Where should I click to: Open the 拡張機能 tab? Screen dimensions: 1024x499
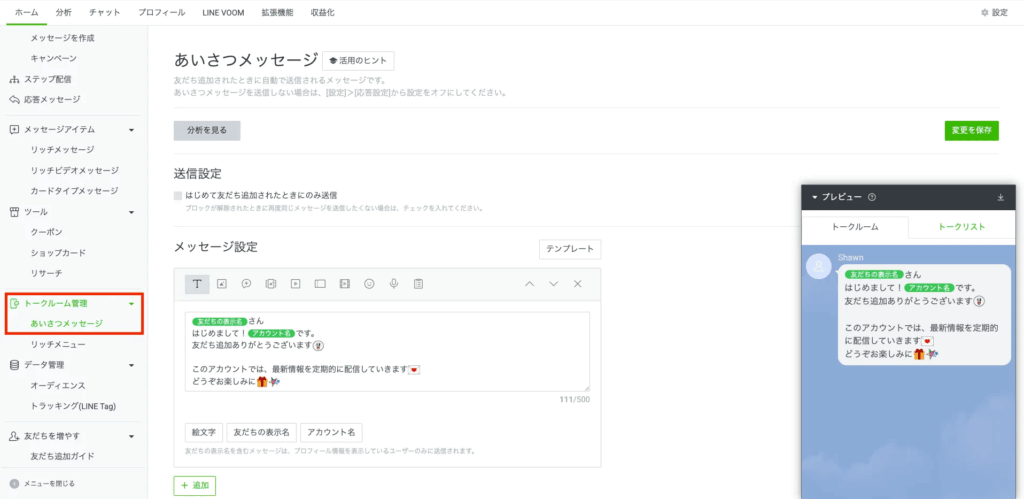pos(277,12)
